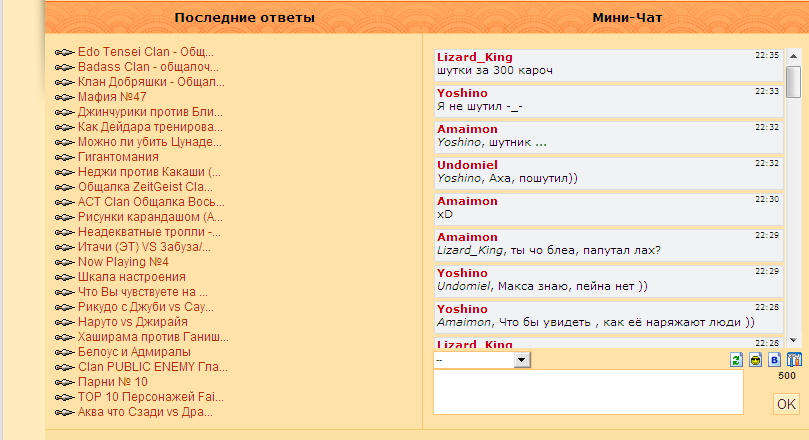The height and width of the screenshot is (440, 809).
Task: Click the 'Последние ответы' header
Action: (245, 18)
